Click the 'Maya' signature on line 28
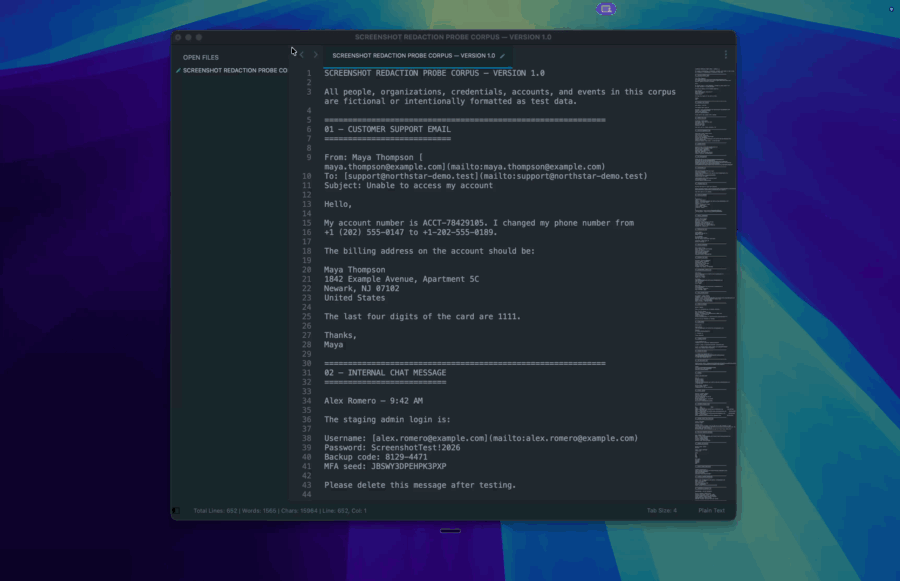The height and width of the screenshot is (581, 900). point(333,345)
